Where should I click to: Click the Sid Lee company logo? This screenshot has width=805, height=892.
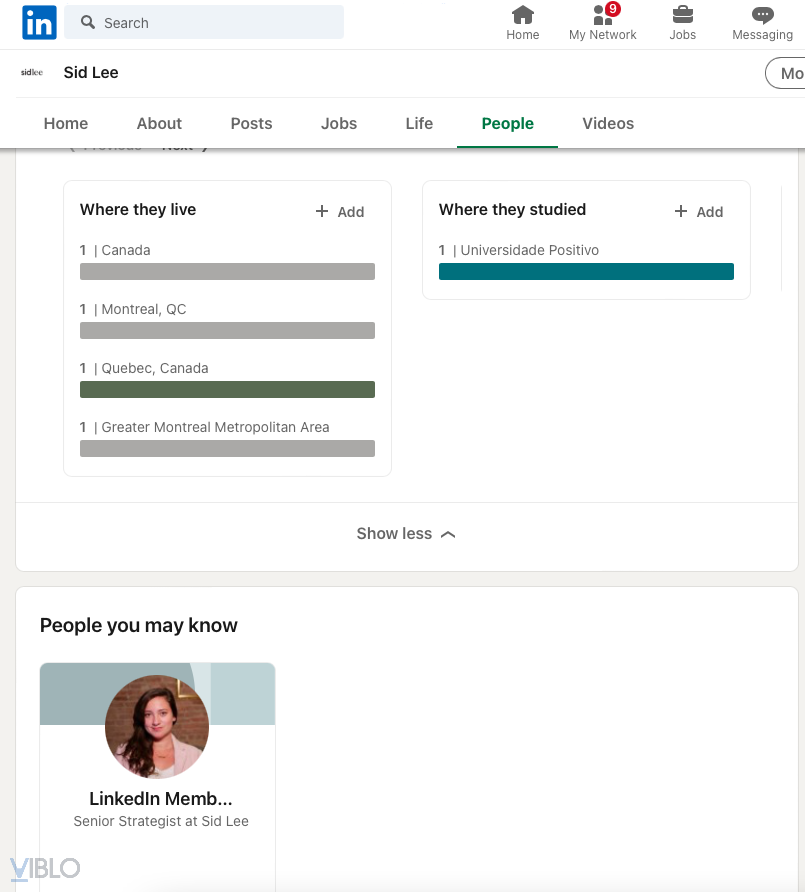click(x=32, y=72)
